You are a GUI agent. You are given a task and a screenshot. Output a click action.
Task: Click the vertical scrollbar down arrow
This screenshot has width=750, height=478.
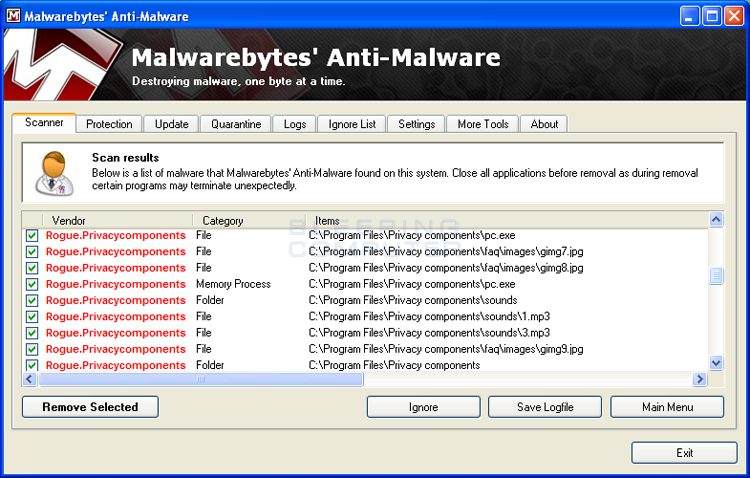(x=716, y=363)
